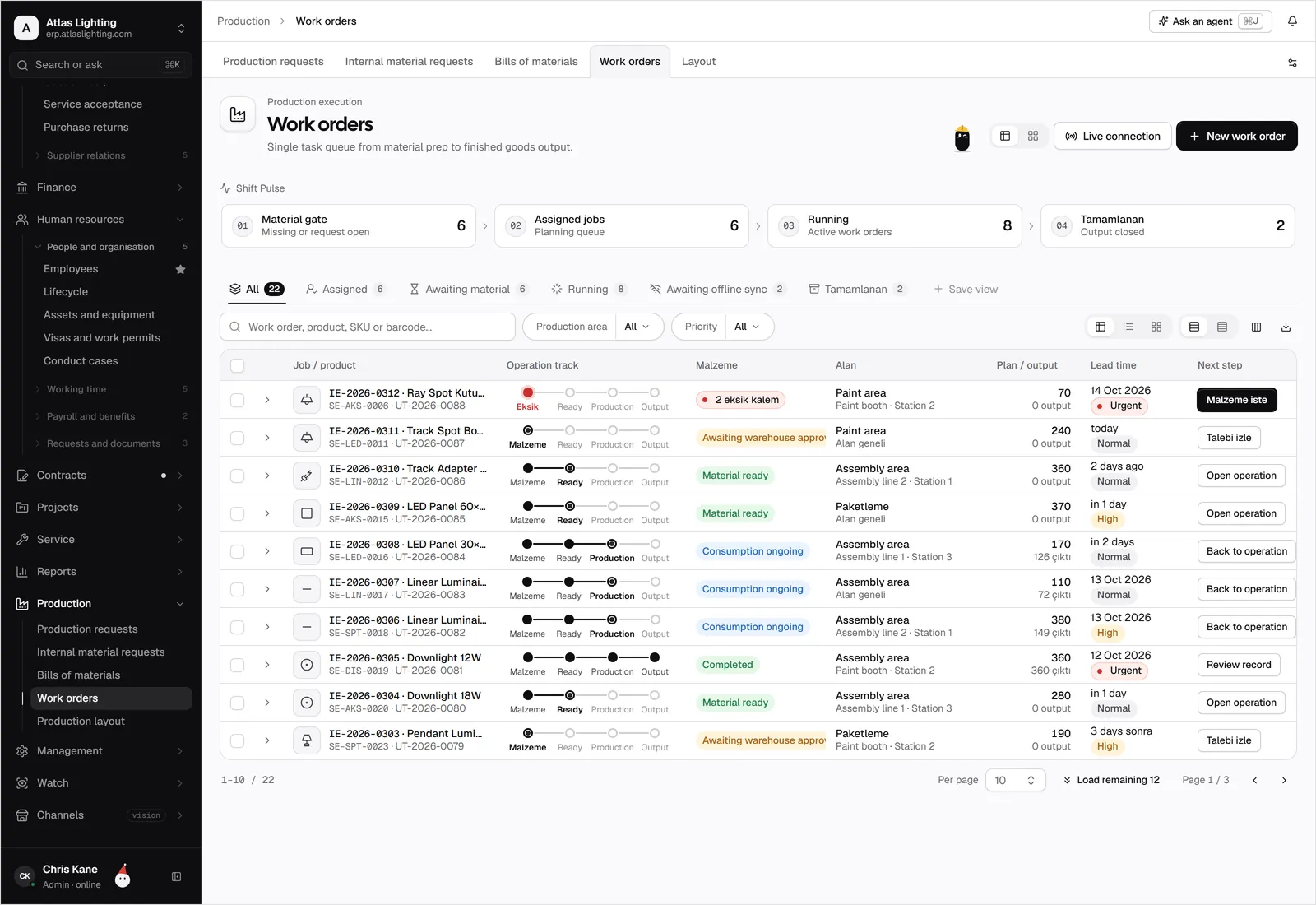Click the Track Adapter product icon

click(307, 476)
